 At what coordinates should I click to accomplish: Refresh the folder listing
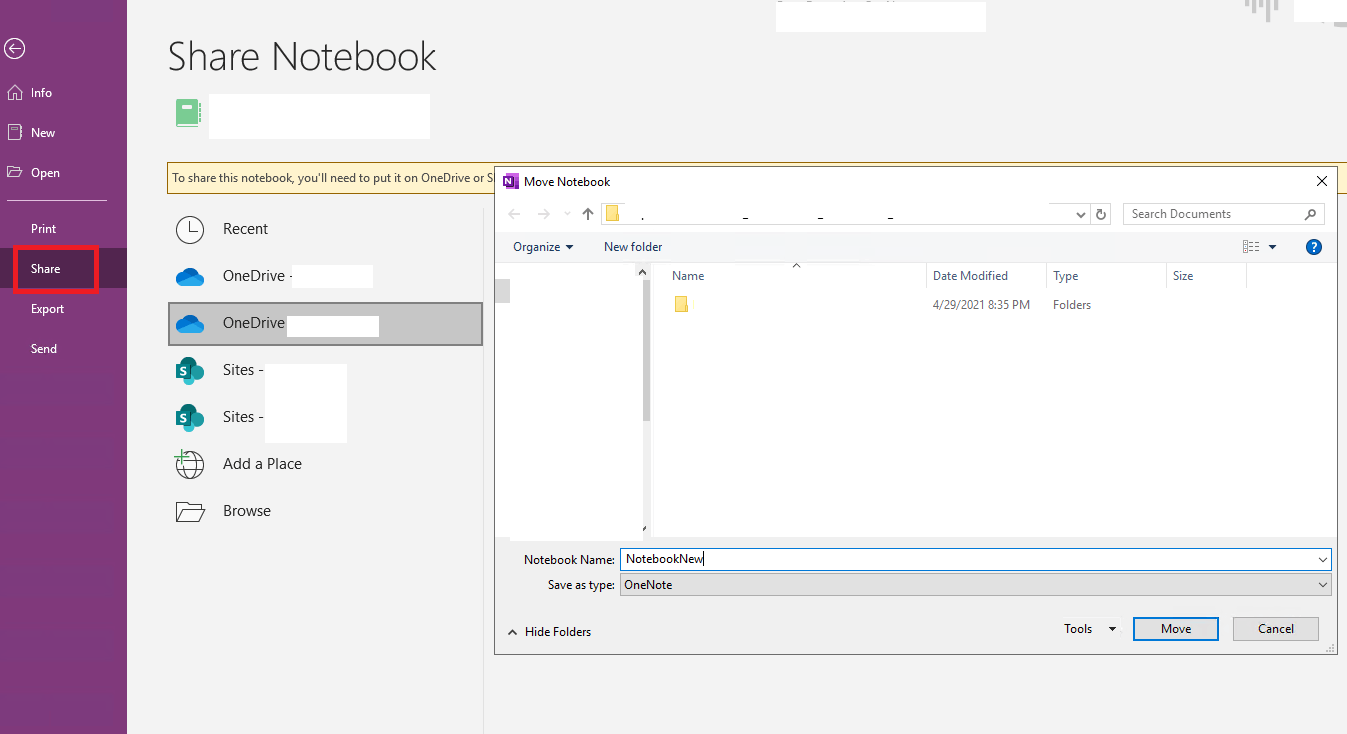[x=1101, y=214]
